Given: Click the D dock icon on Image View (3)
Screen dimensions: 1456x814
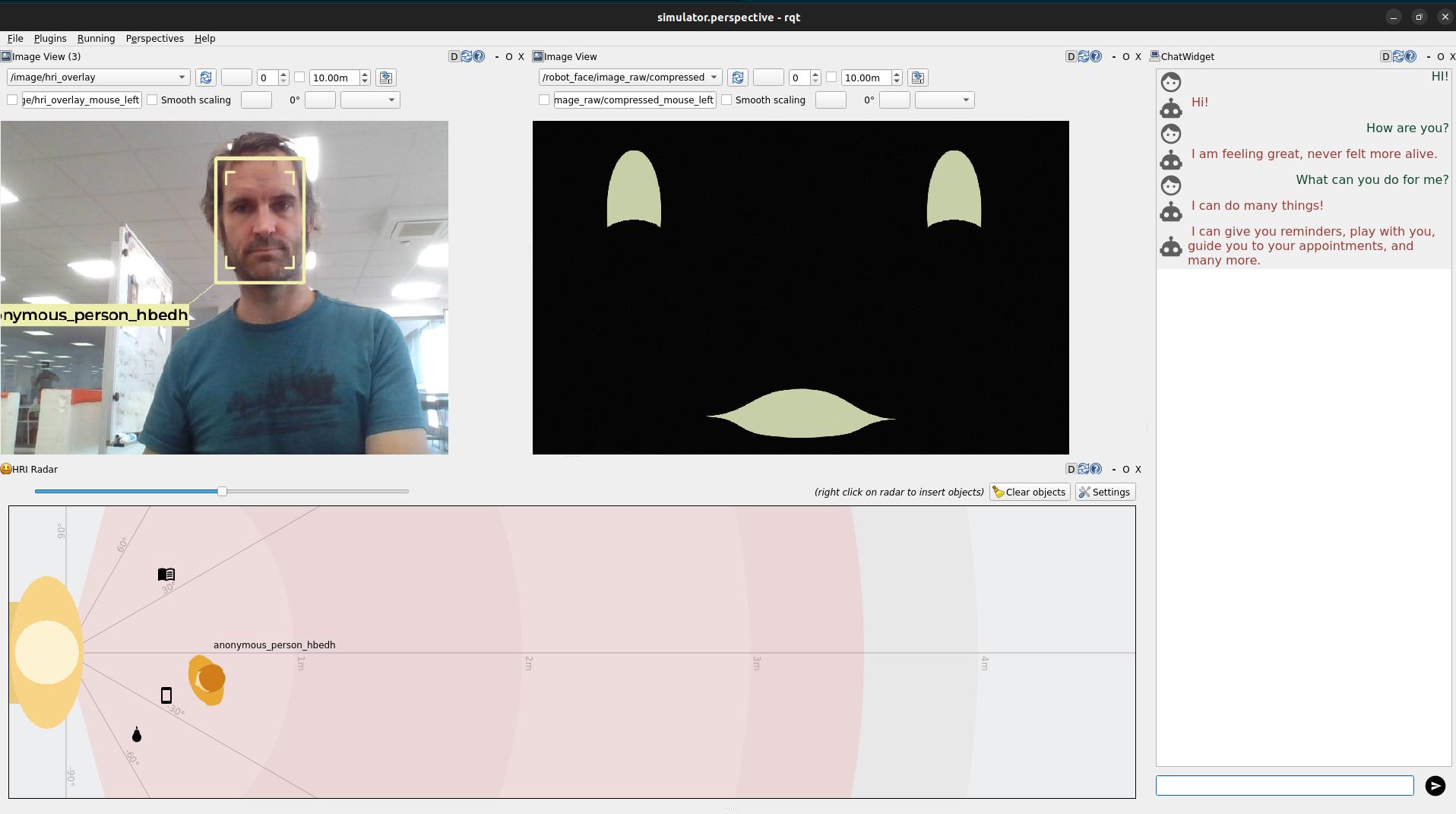Looking at the screenshot, I should pyautogui.click(x=454, y=56).
